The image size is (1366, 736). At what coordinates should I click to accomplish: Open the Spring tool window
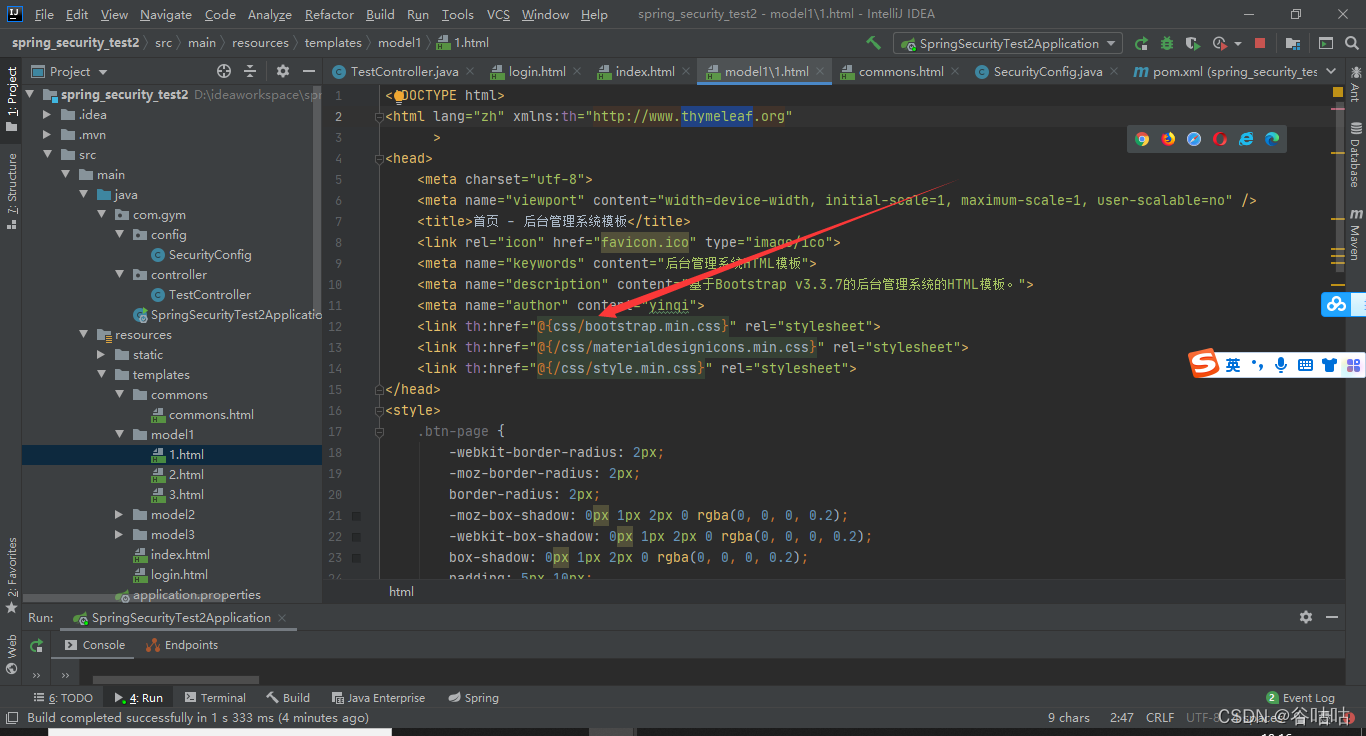pyautogui.click(x=474, y=698)
